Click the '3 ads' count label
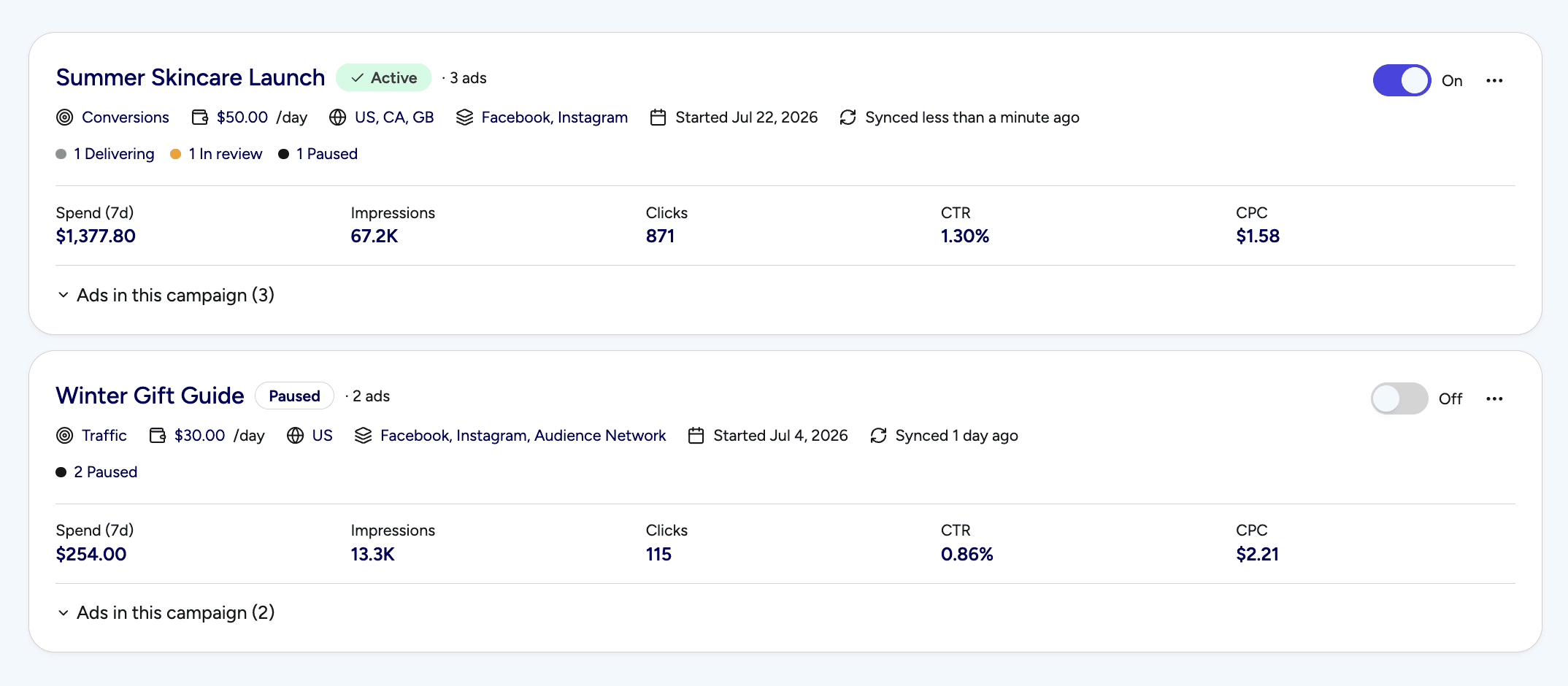The height and width of the screenshot is (686, 1568). [468, 78]
